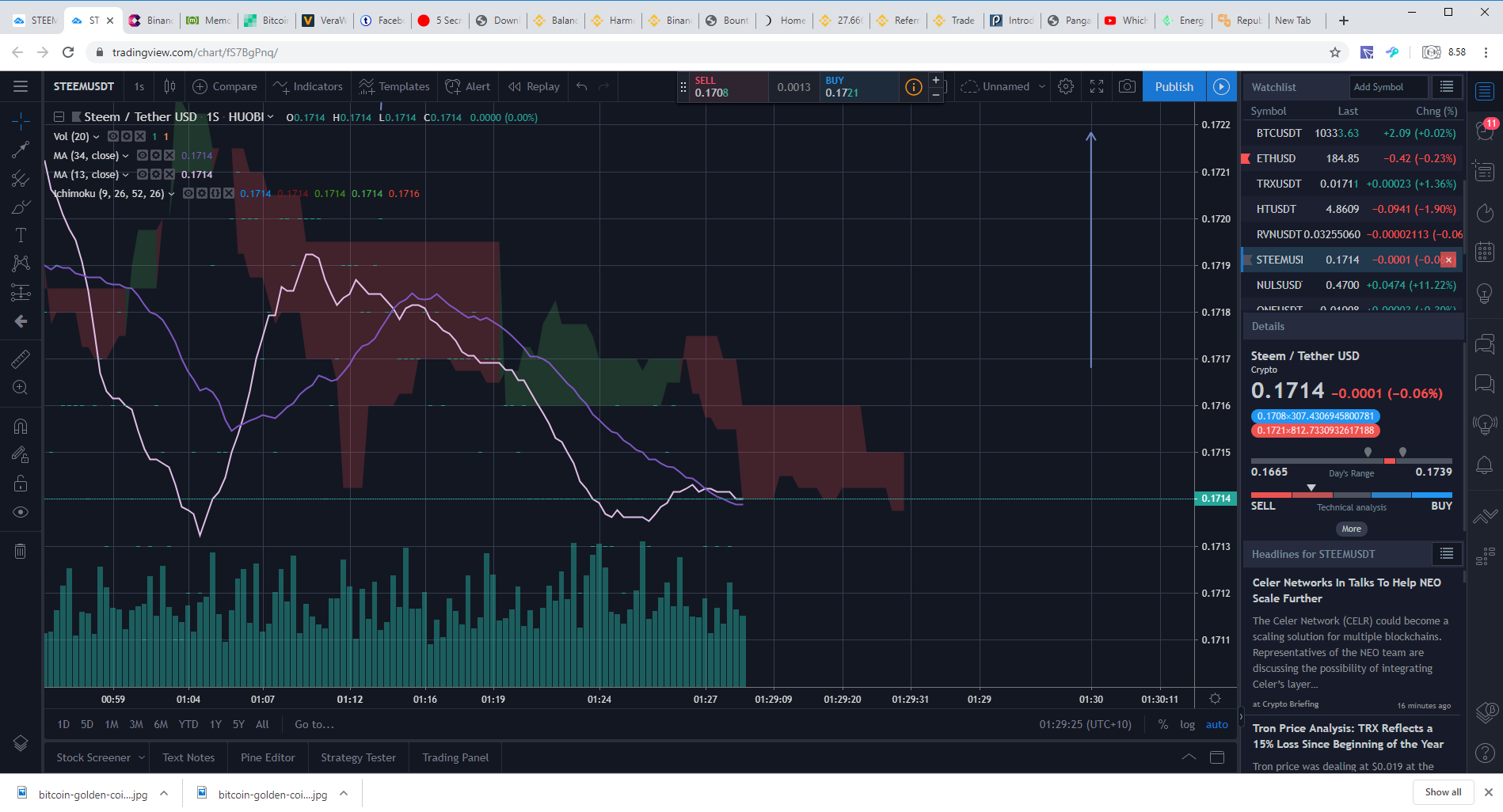This screenshot has width=1503, height=812.
Task: Toggle auto scale on price axis
Action: click(1216, 724)
